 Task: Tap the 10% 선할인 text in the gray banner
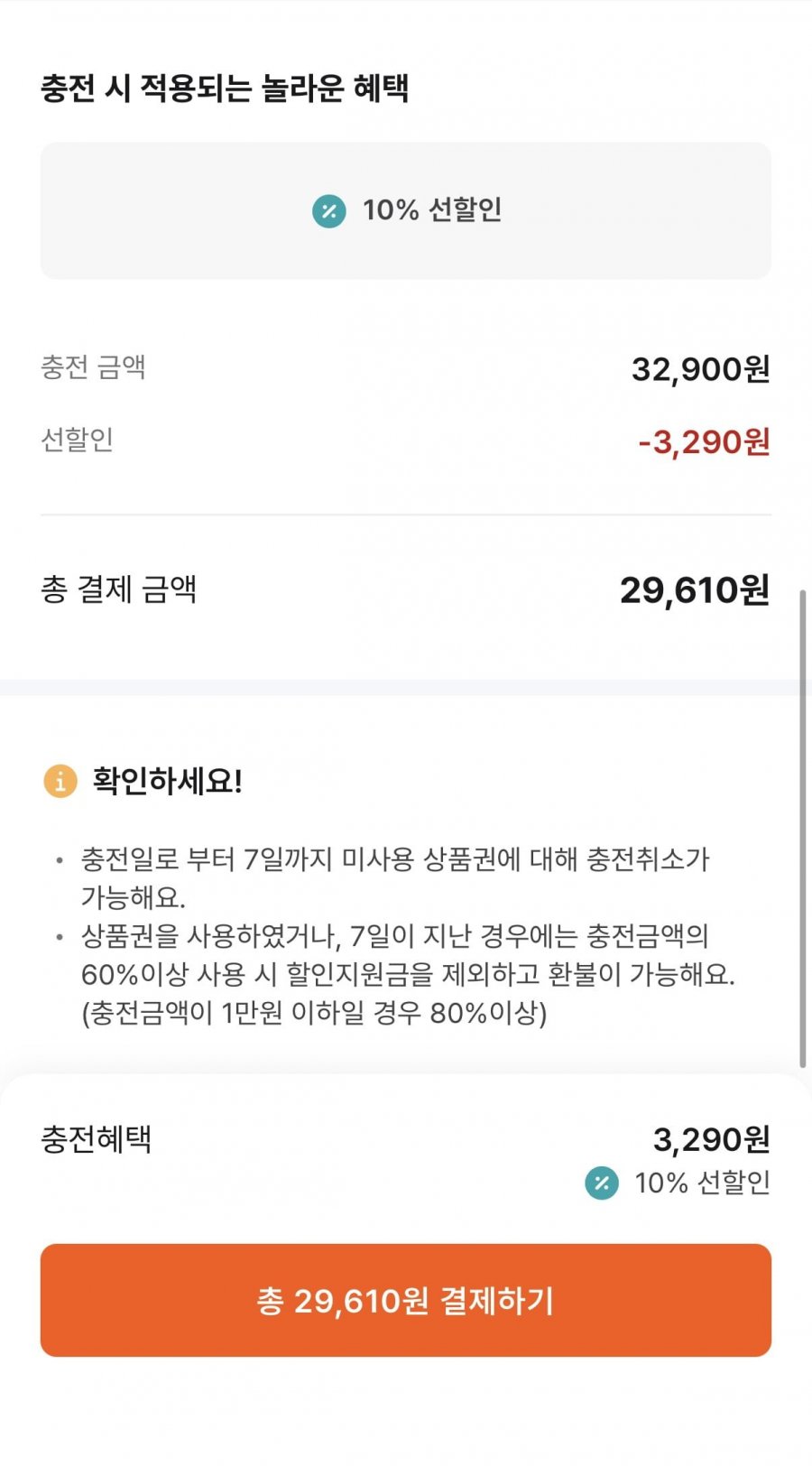tap(431, 210)
